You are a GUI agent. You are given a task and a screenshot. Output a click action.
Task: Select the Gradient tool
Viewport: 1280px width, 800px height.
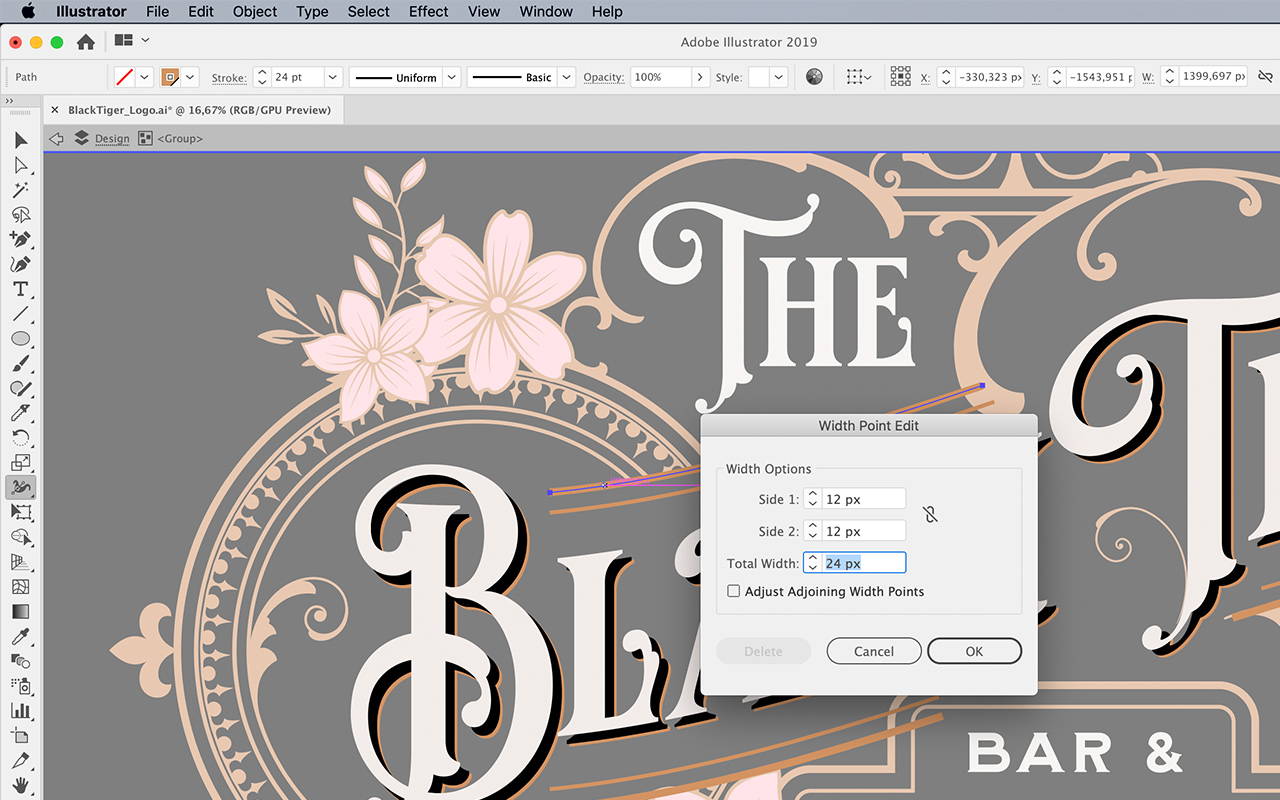pos(20,611)
